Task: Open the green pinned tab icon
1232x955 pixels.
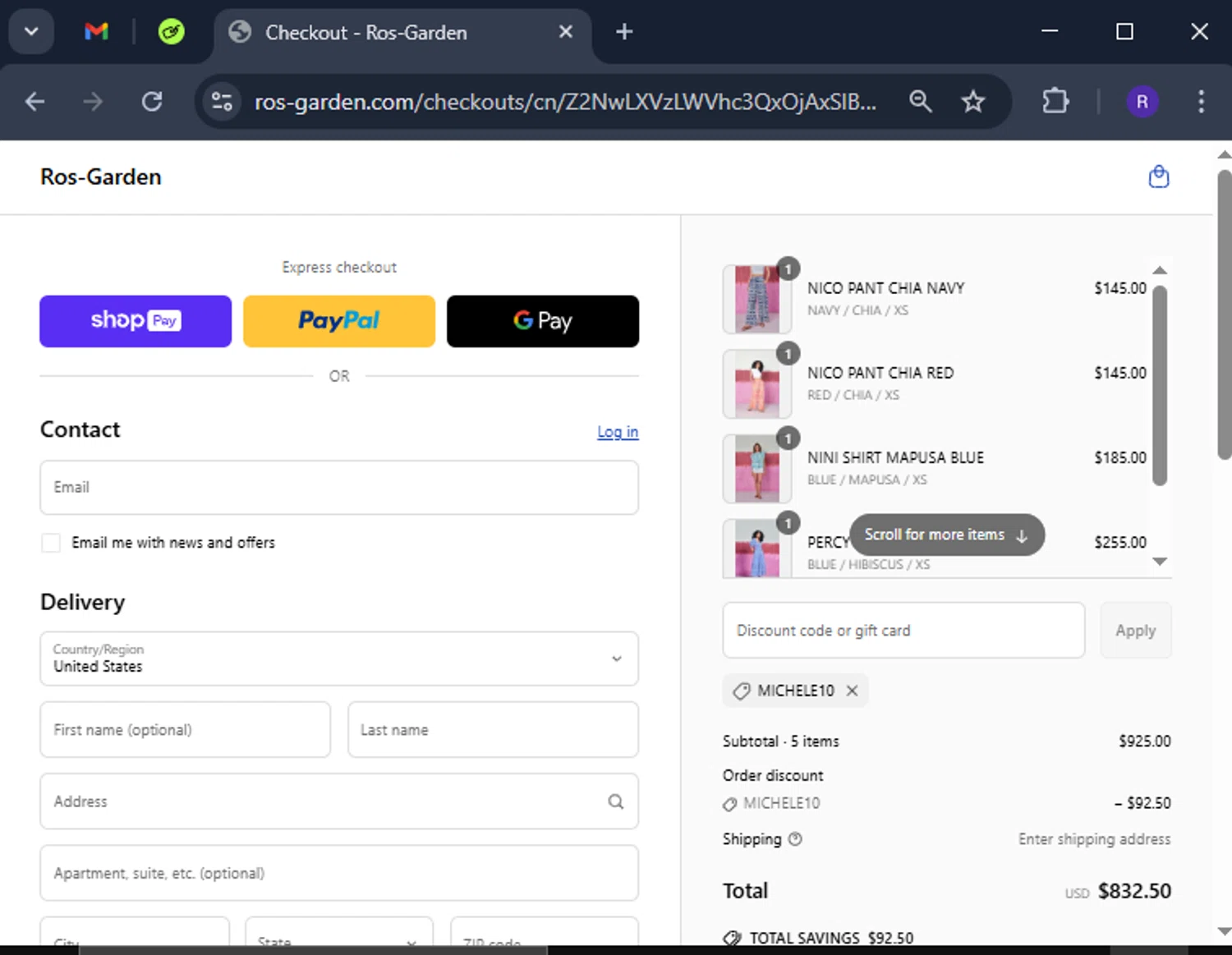Action: click(171, 32)
